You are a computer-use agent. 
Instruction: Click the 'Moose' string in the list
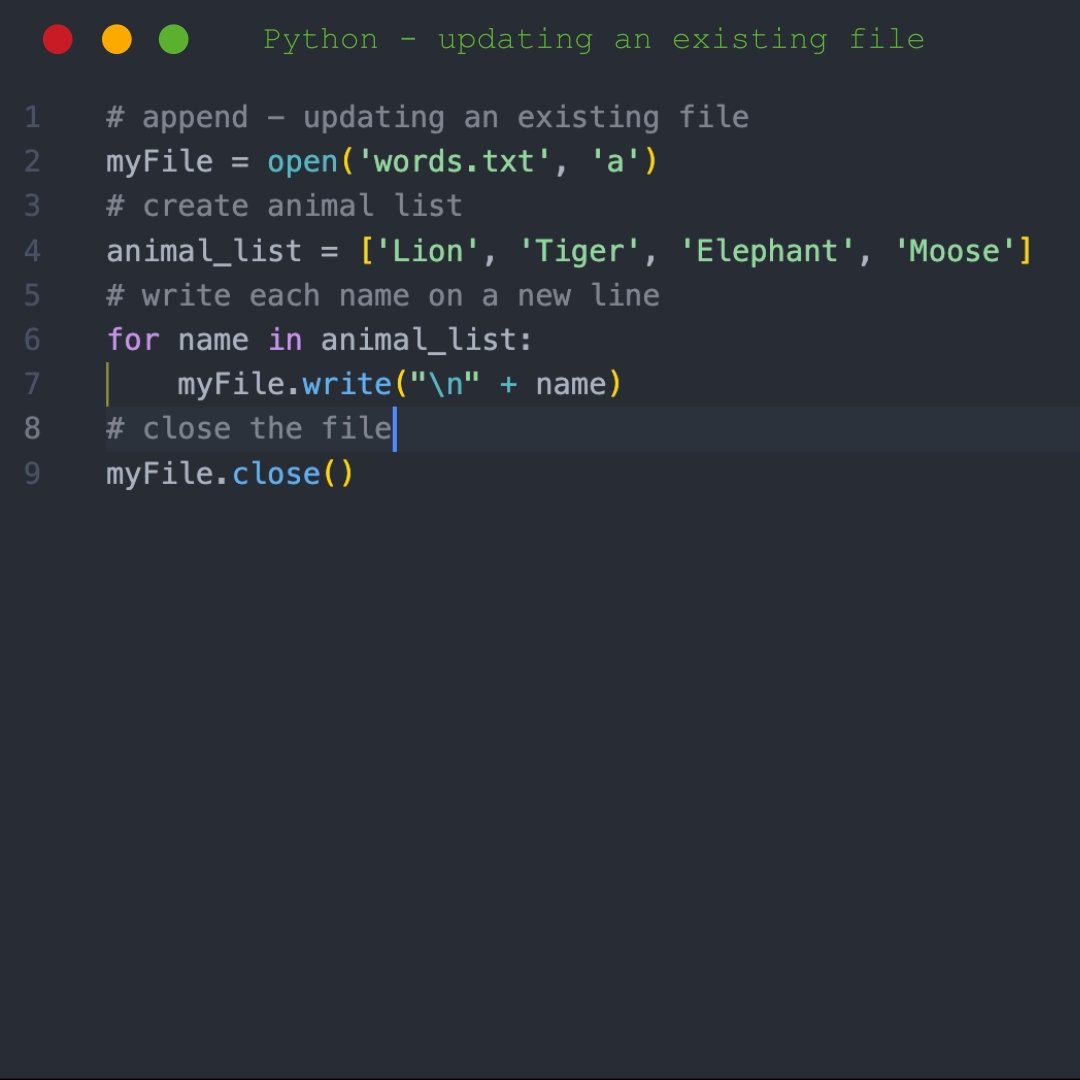[x=955, y=251]
